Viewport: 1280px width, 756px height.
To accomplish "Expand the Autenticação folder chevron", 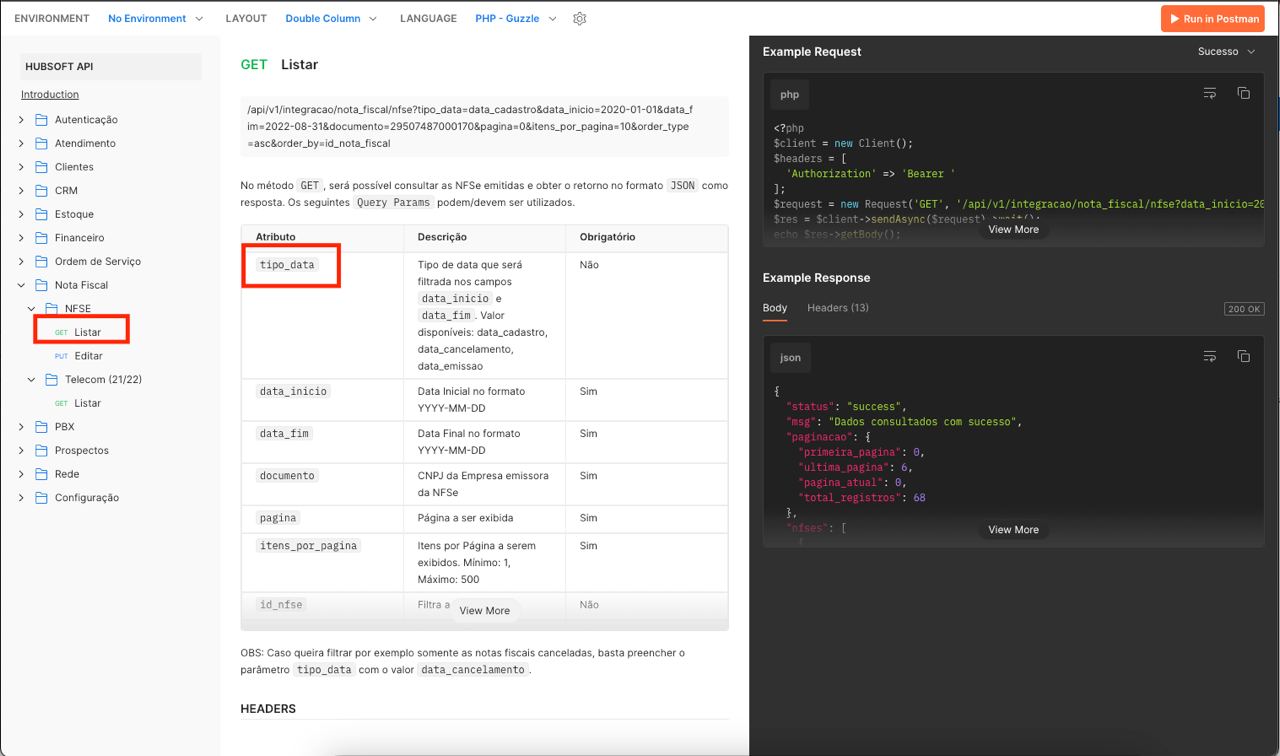I will (x=21, y=120).
